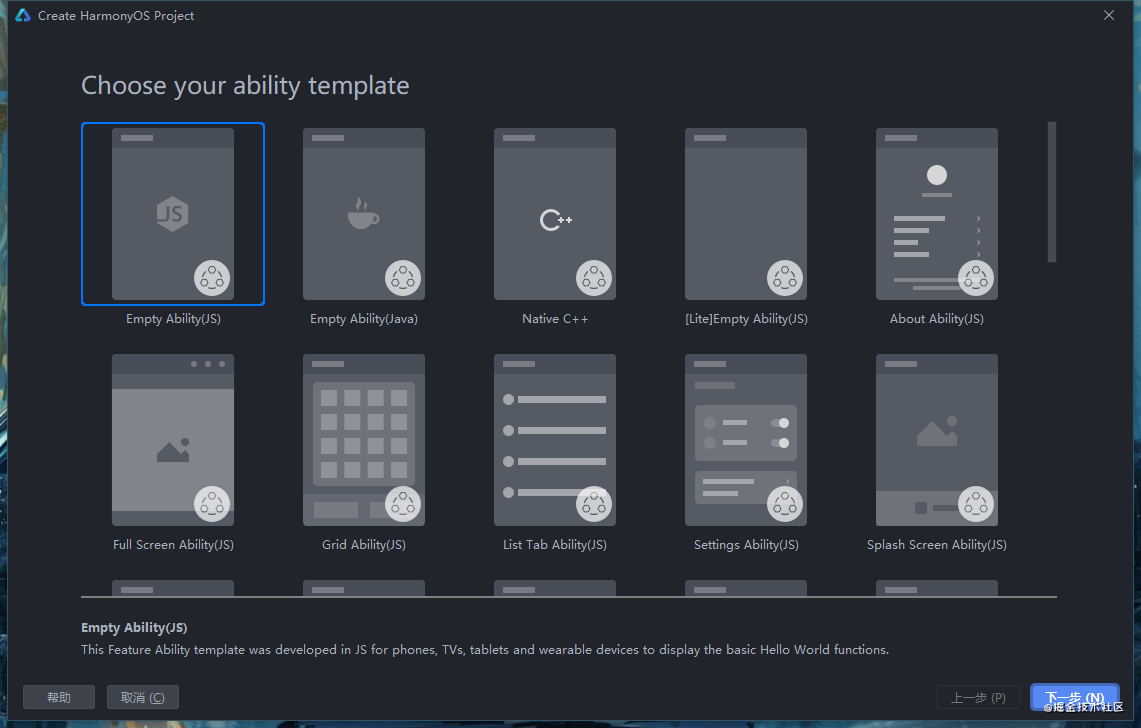Click the Empty Ability(Java) label
This screenshot has width=1141, height=728.
pos(364,319)
